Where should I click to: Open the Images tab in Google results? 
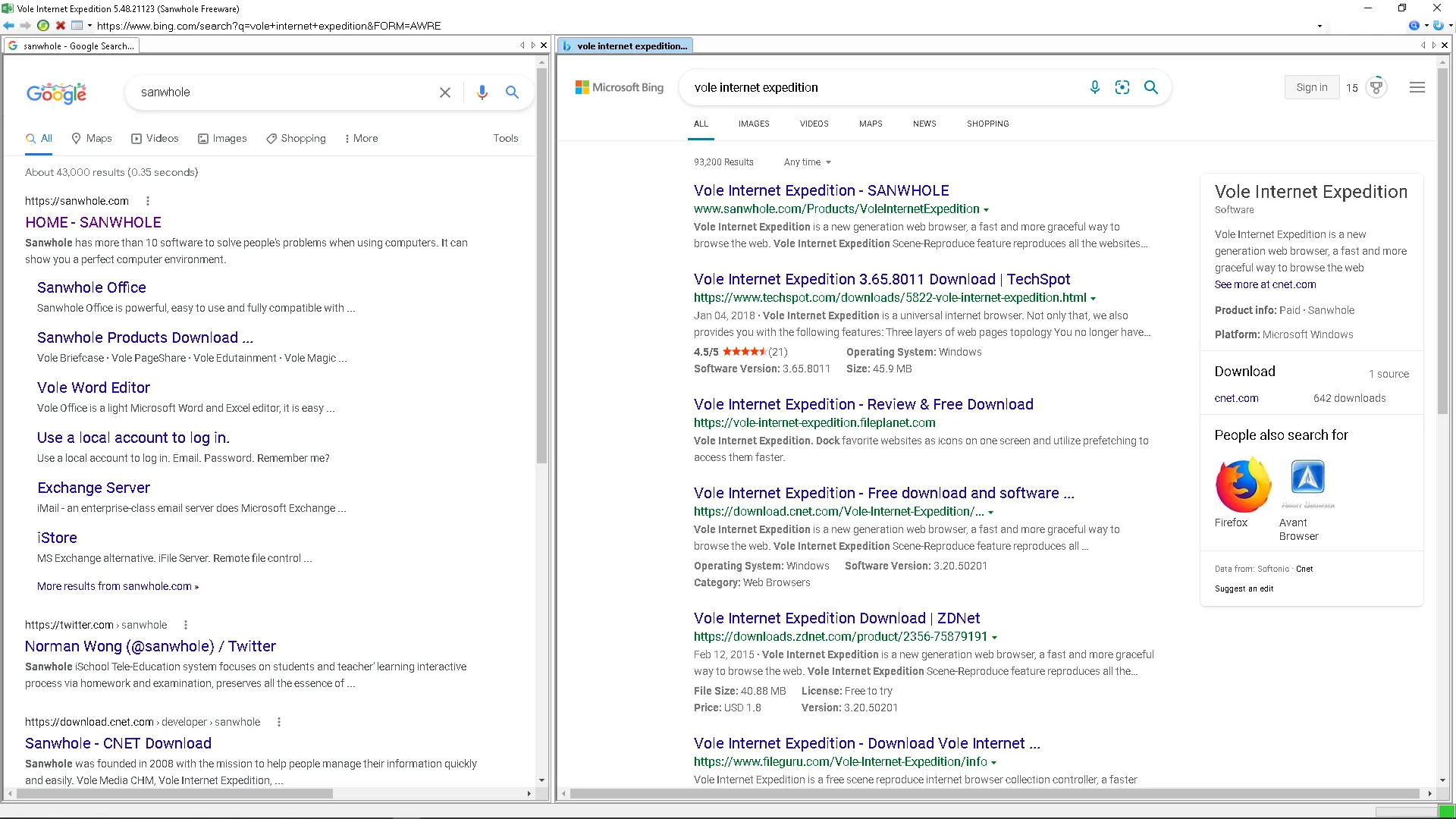coord(222,138)
